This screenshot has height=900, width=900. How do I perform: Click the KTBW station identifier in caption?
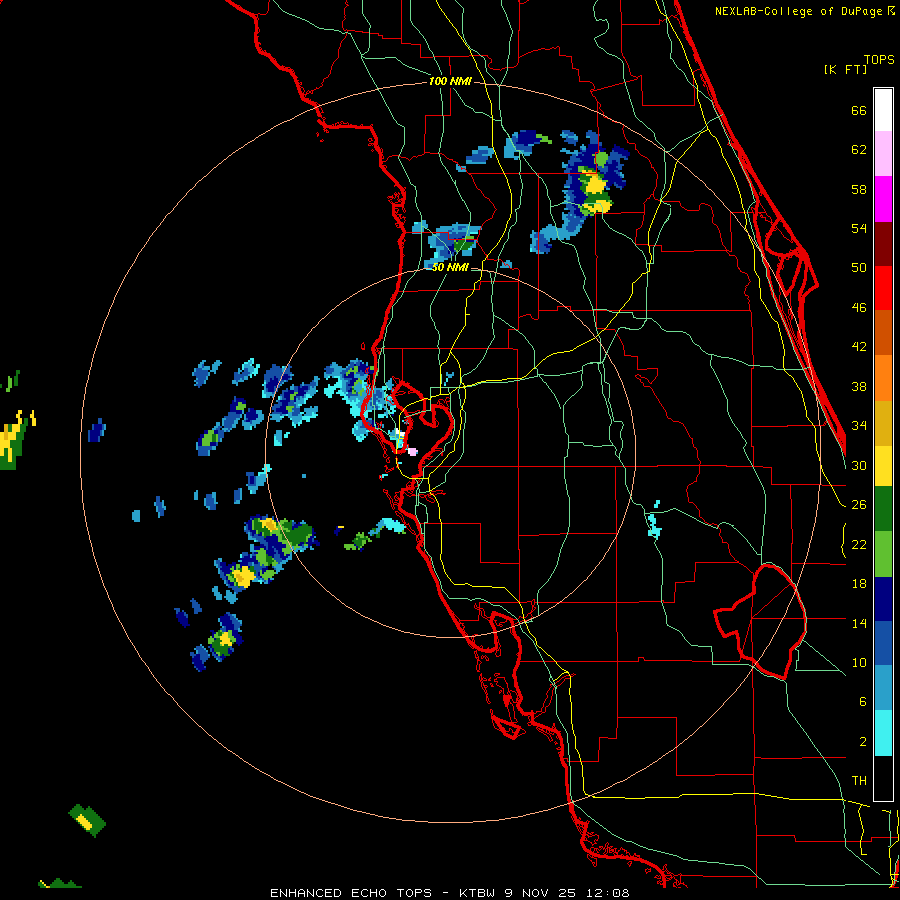(x=478, y=893)
